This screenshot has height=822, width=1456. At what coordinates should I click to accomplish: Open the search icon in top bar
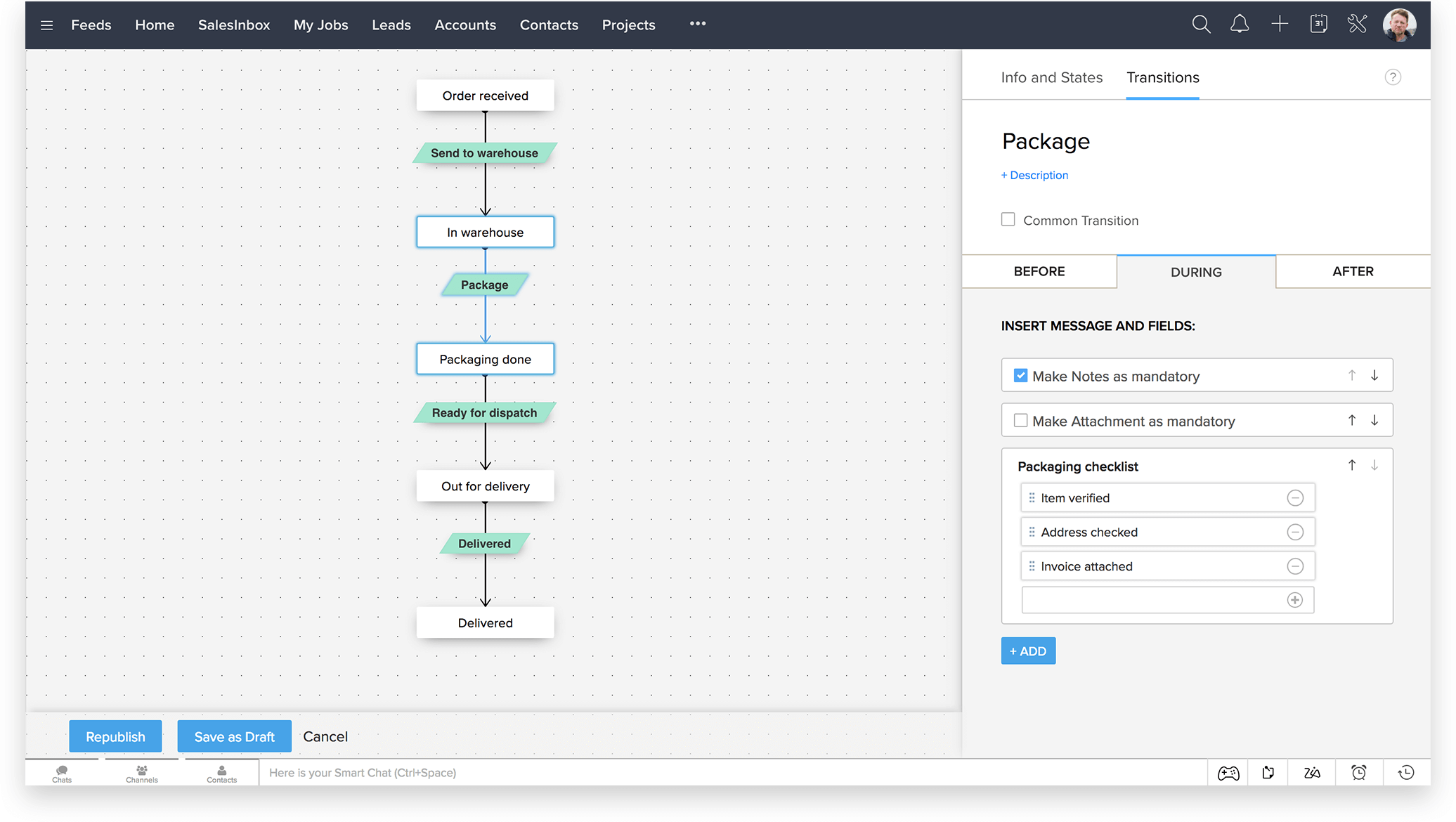(1201, 25)
